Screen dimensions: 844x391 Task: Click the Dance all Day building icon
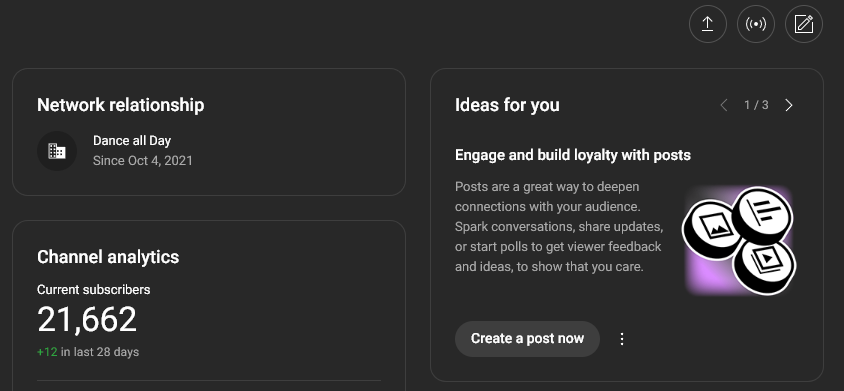click(57, 151)
